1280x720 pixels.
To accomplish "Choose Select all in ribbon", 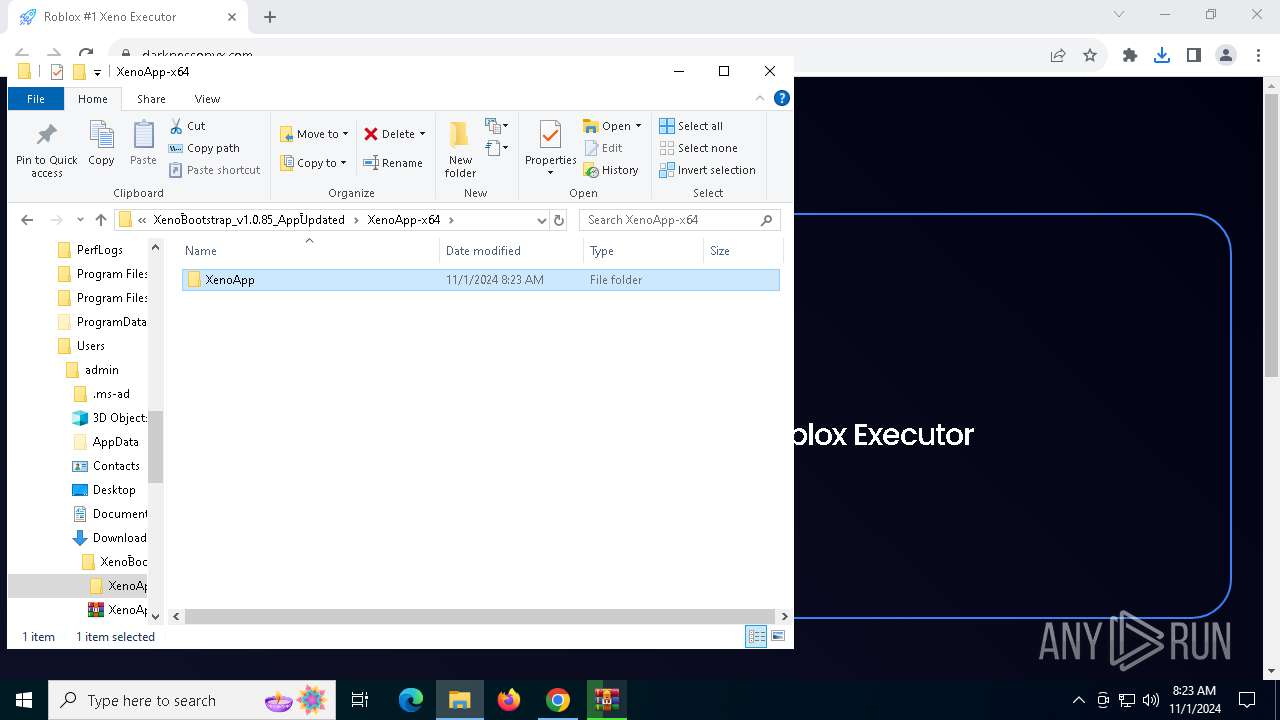I will coord(691,126).
